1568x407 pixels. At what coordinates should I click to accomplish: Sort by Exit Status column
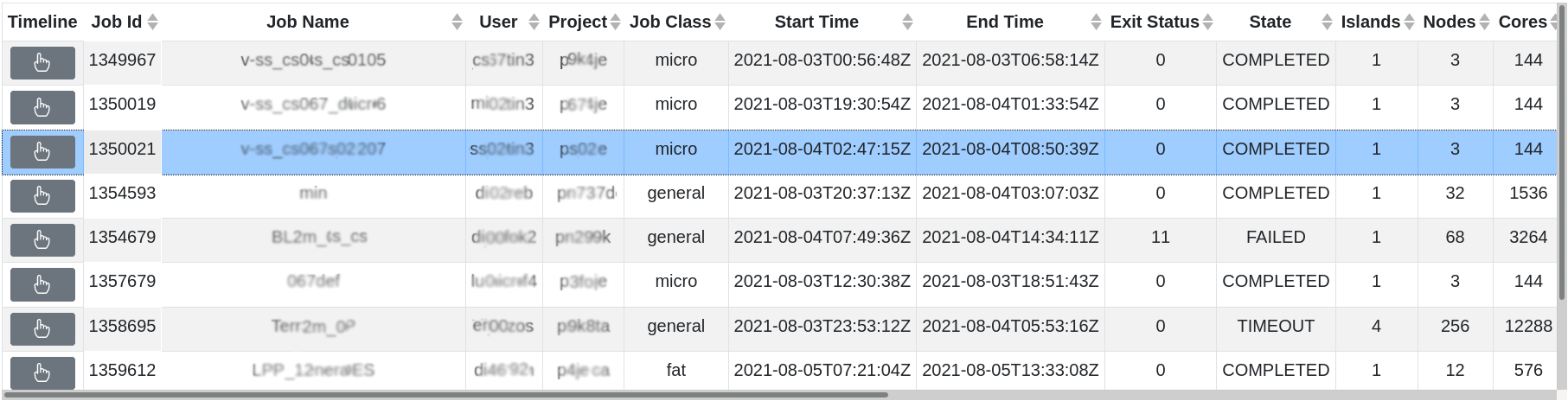click(1208, 22)
